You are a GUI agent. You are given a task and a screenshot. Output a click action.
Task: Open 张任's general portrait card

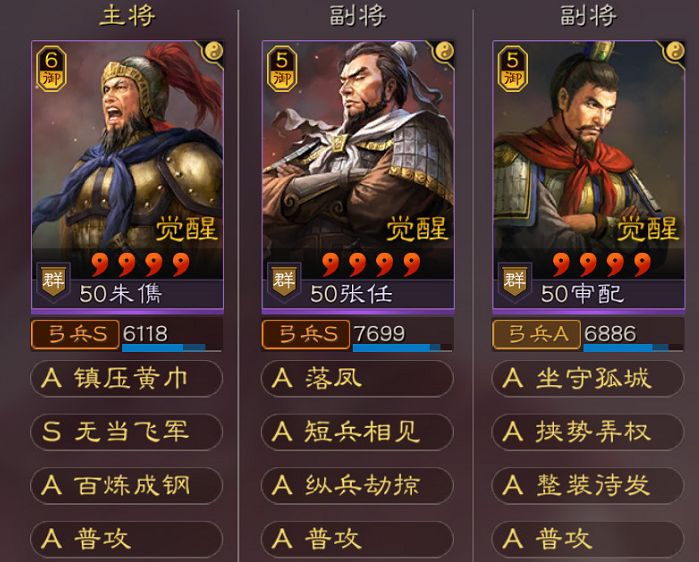(x=358, y=175)
